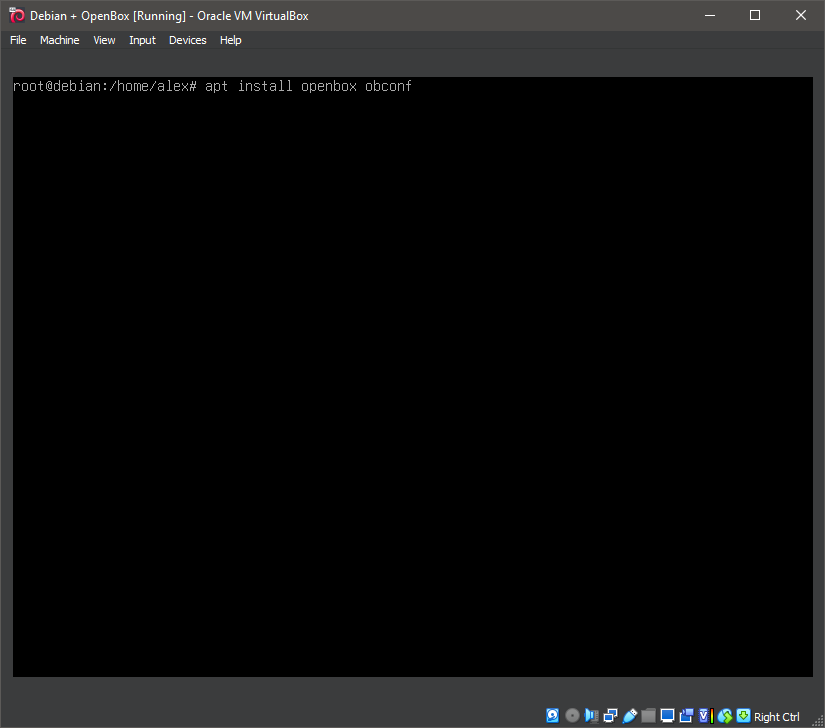Open the View menu
This screenshot has width=825, height=728.
coord(104,40)
